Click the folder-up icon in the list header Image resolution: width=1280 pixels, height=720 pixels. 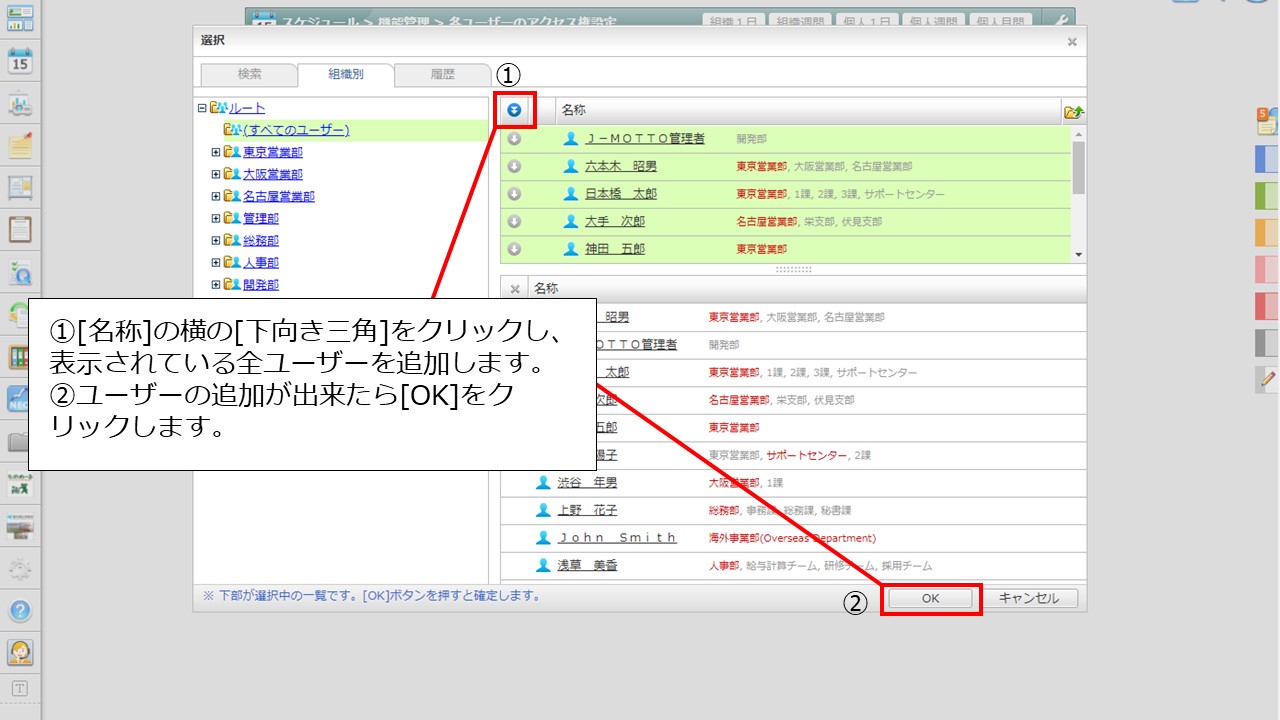1073,111
